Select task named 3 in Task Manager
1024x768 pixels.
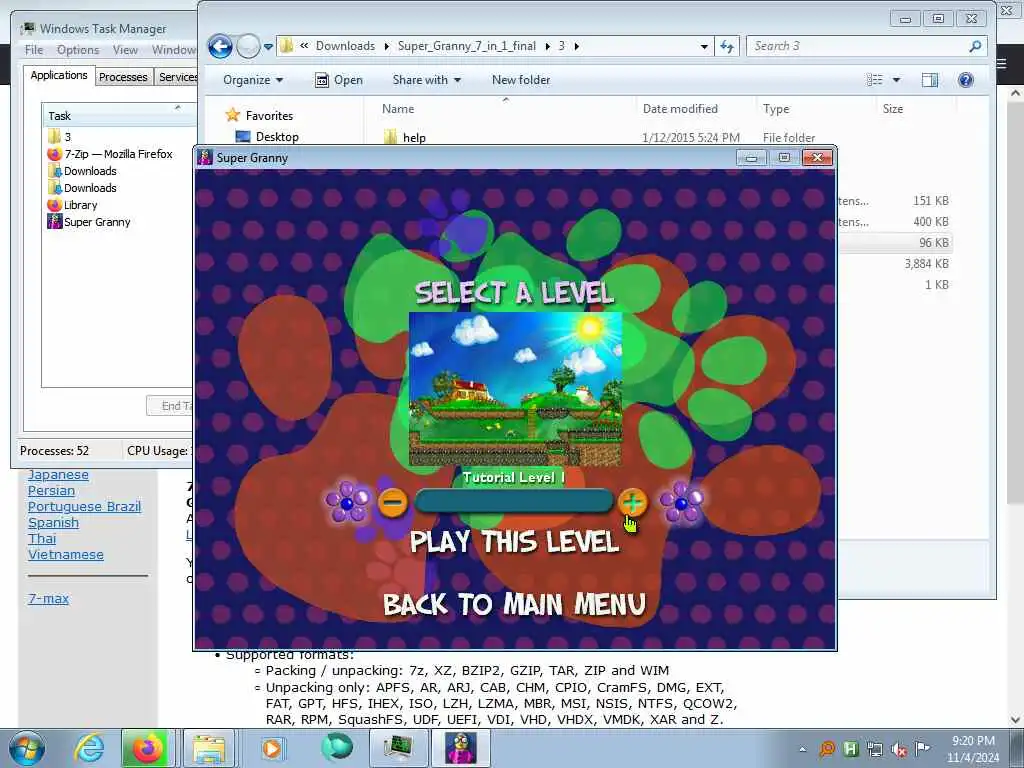pos(67,136)
